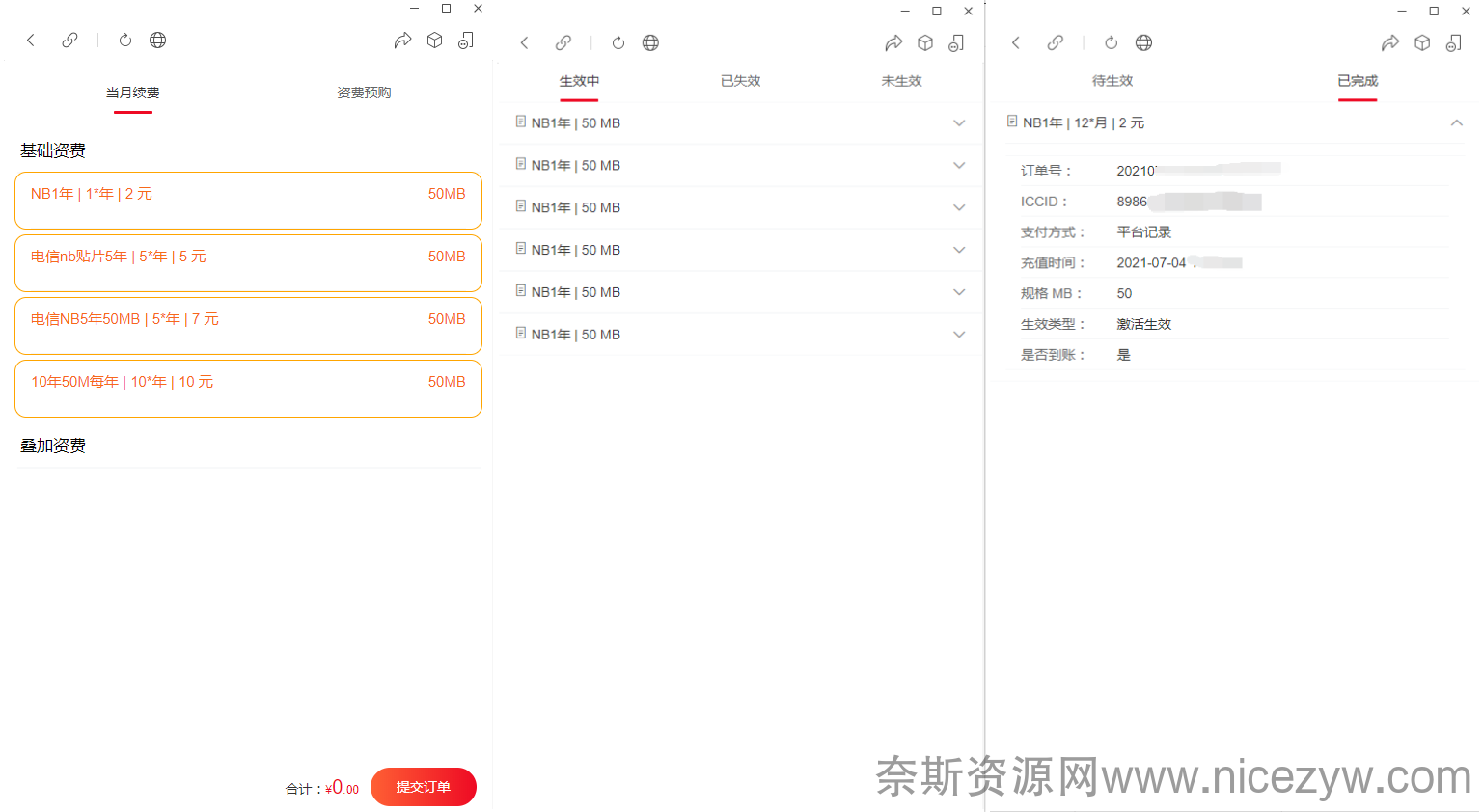
Task: Show the 未生效 tab
Action: [x=901, y=82]
